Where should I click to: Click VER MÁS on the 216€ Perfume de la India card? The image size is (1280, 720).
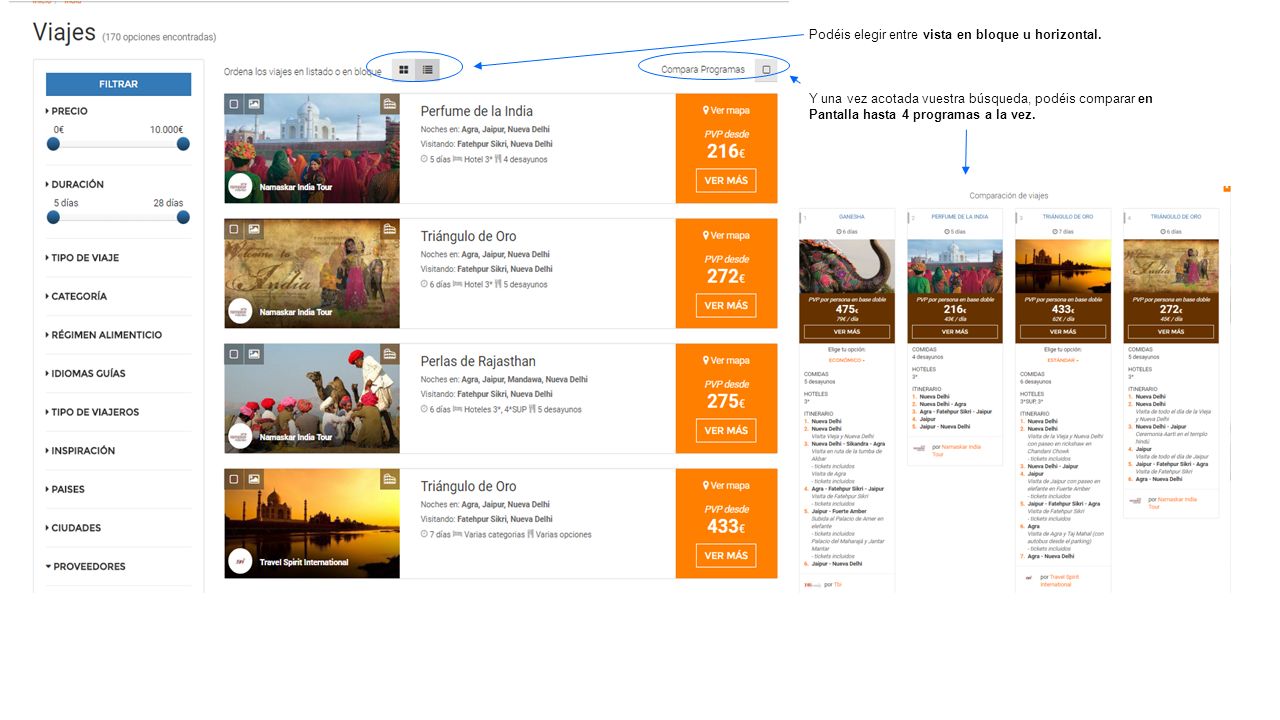coord(726,181)
